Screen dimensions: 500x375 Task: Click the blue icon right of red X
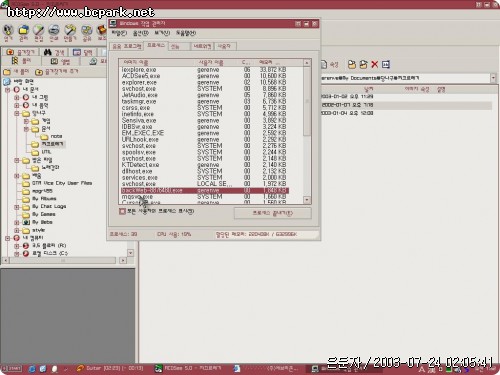click(x=386, y=64)
